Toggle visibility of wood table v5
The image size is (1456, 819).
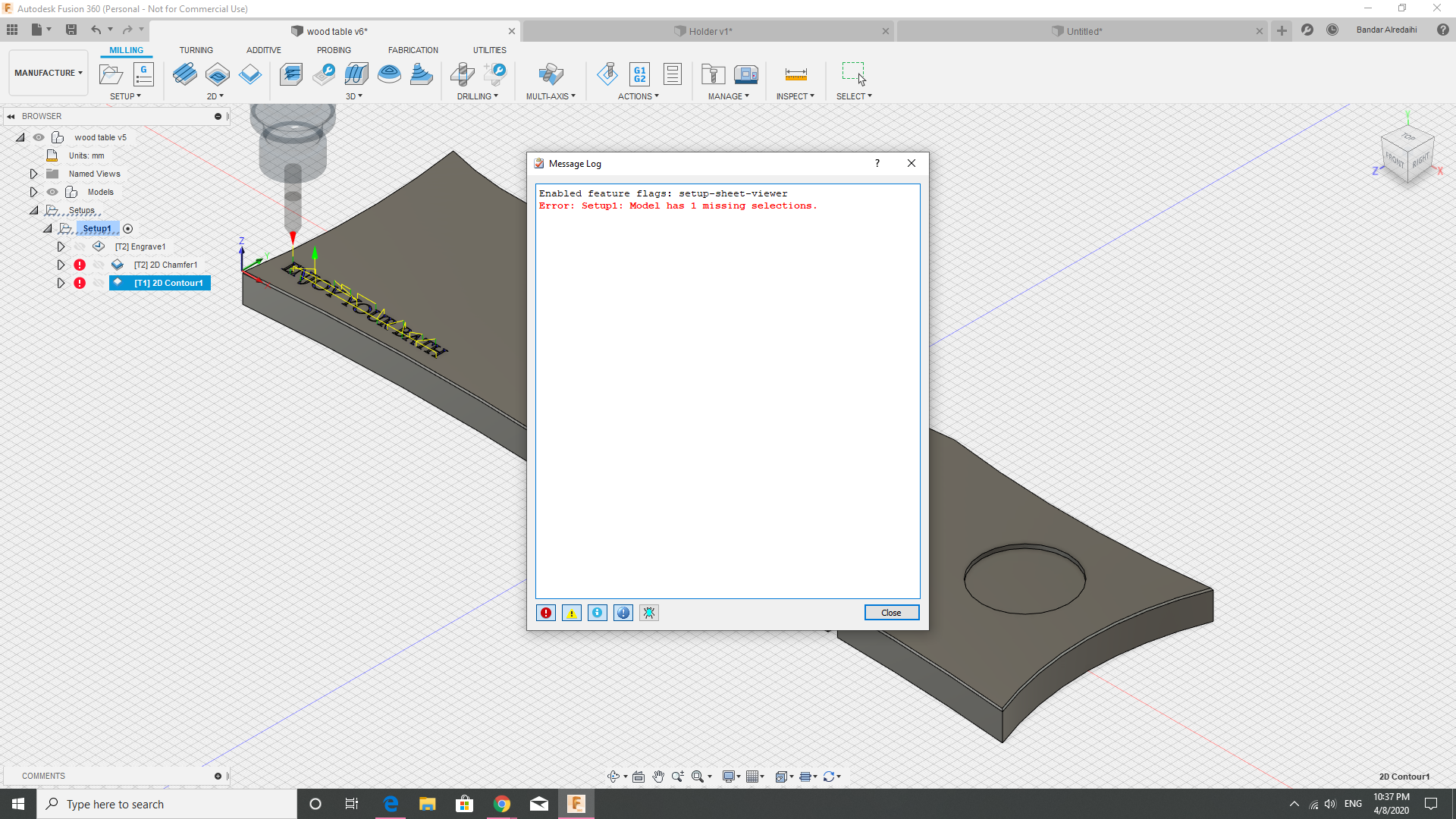tap(38, 137)
